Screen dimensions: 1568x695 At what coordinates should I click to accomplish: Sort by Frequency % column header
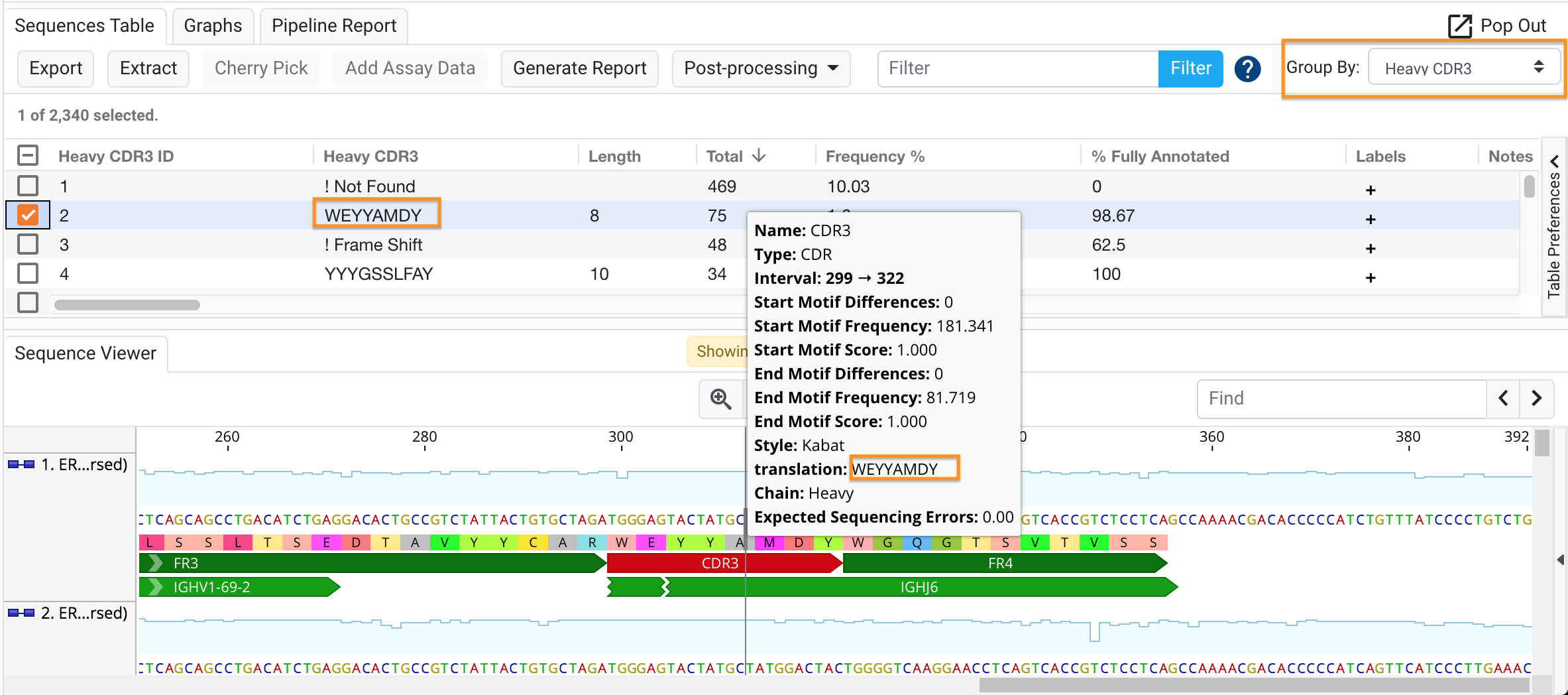875,156
